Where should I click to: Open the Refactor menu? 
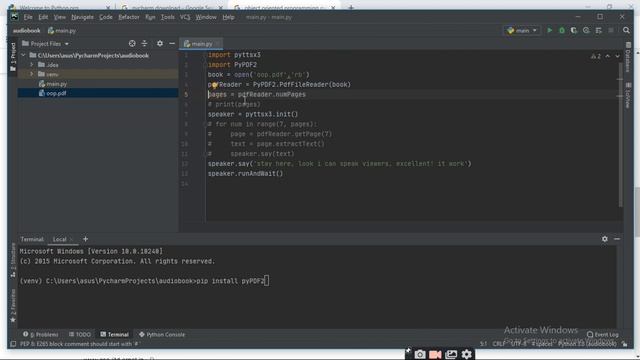coord(129,17)
